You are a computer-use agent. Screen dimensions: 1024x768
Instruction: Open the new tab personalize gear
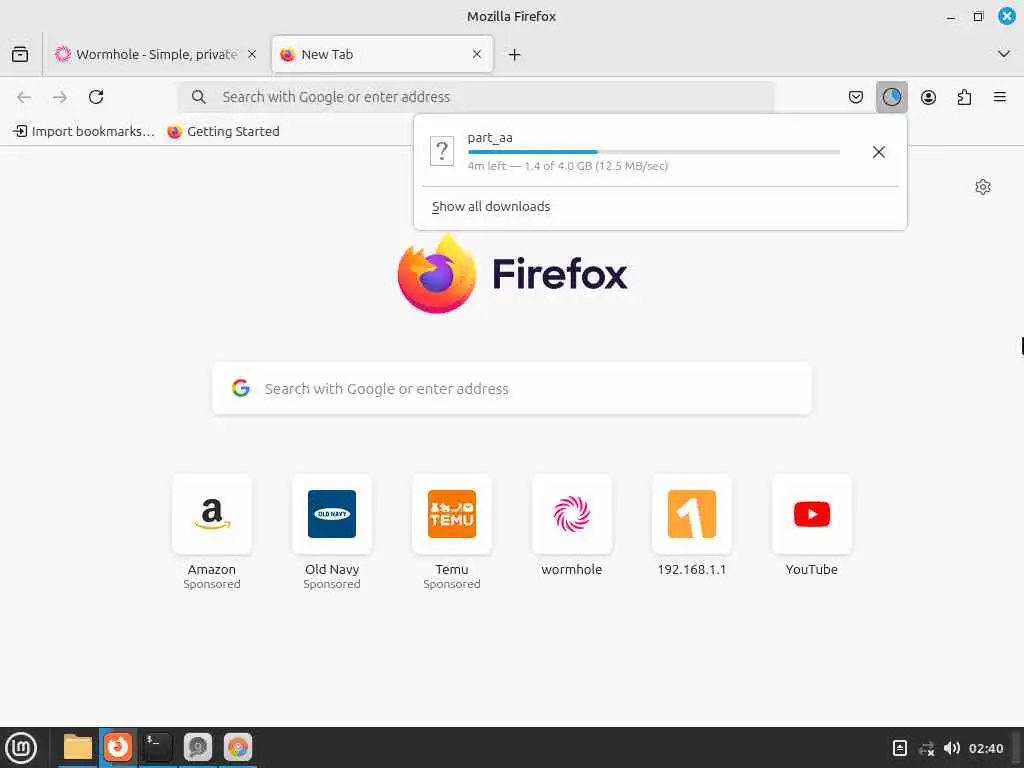[x=983, y=187]
